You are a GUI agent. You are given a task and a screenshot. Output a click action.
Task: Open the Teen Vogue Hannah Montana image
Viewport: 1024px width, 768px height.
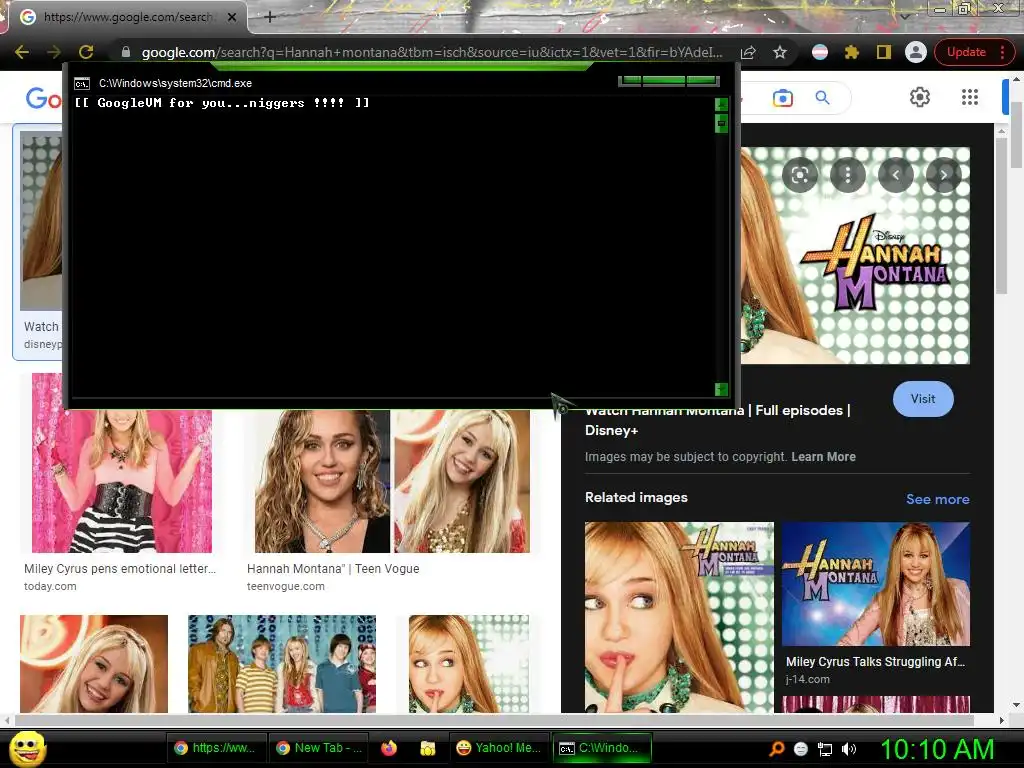[x=392, y=481]
